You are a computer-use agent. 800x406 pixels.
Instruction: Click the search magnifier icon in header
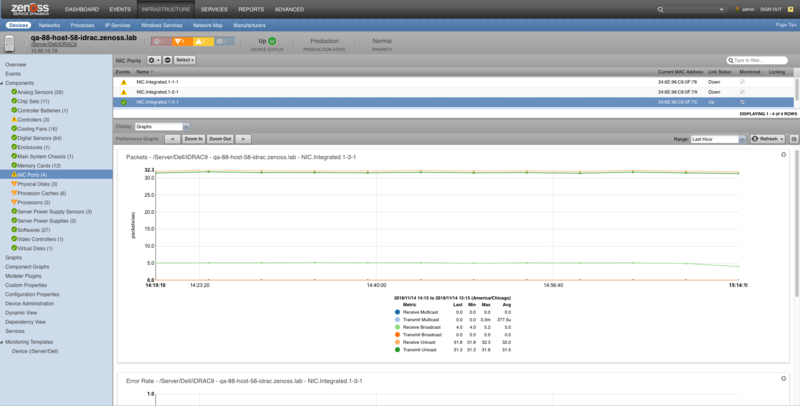pyautogui.click(x=660, y=9)
